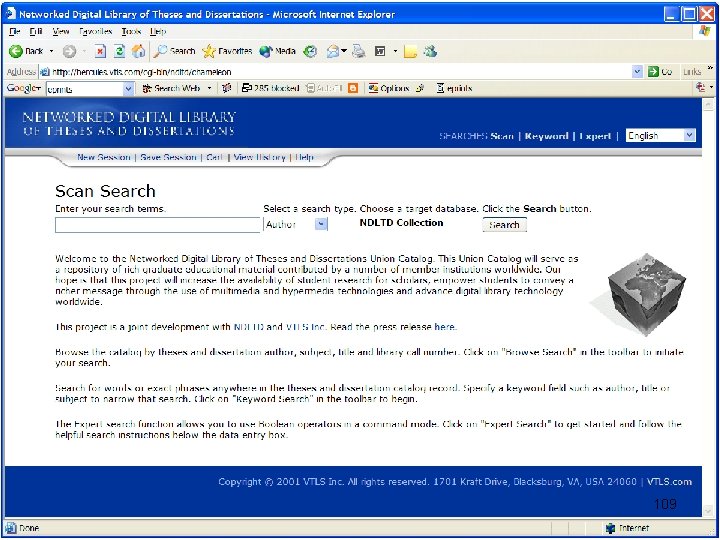Stop loading the page
Screen dimensions: 720x540
coord(100,51)
